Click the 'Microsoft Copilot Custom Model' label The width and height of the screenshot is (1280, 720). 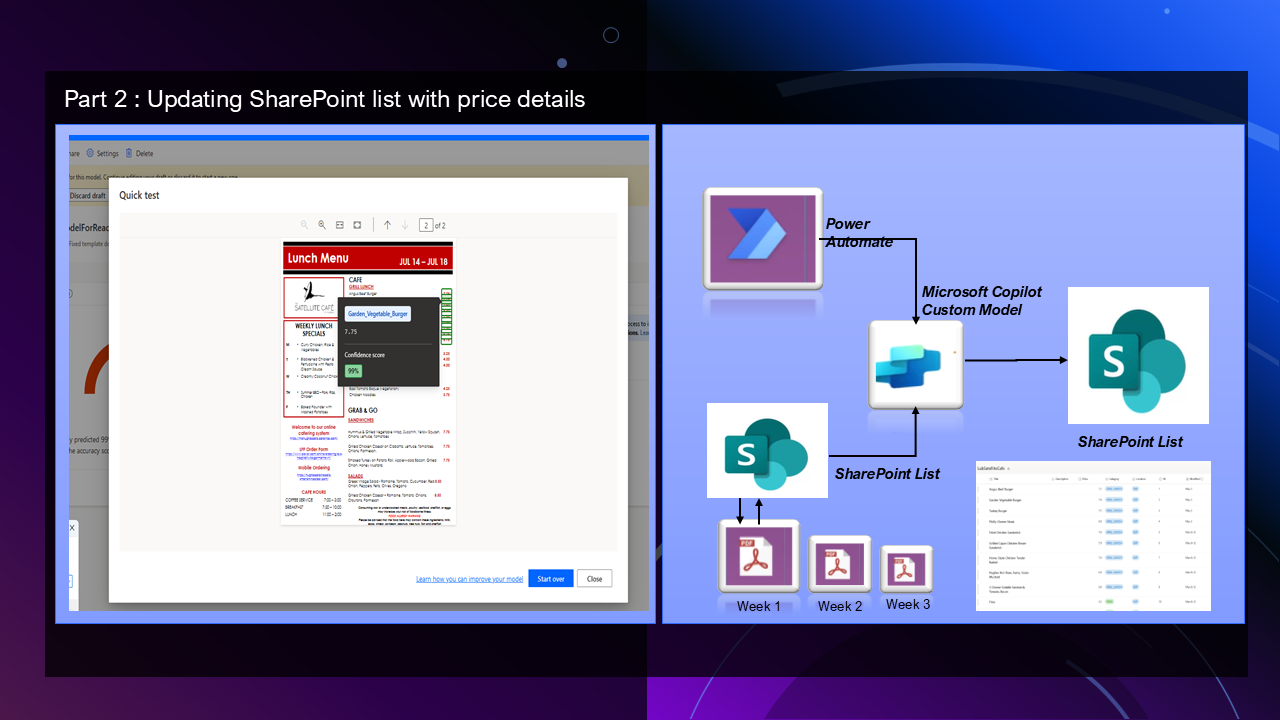pos(982,300)
